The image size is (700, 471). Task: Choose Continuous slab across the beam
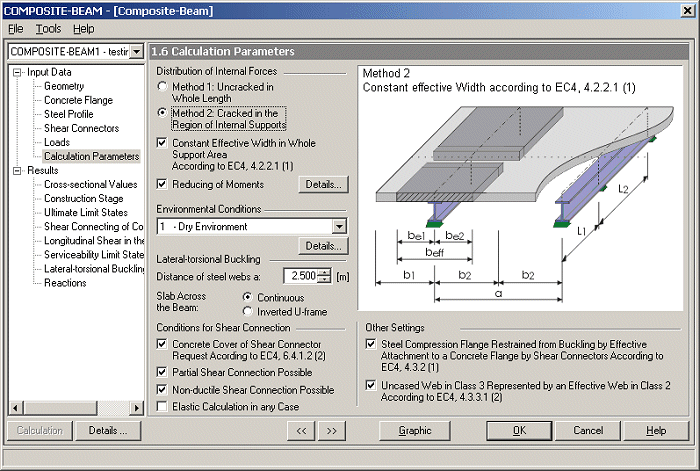247,297
